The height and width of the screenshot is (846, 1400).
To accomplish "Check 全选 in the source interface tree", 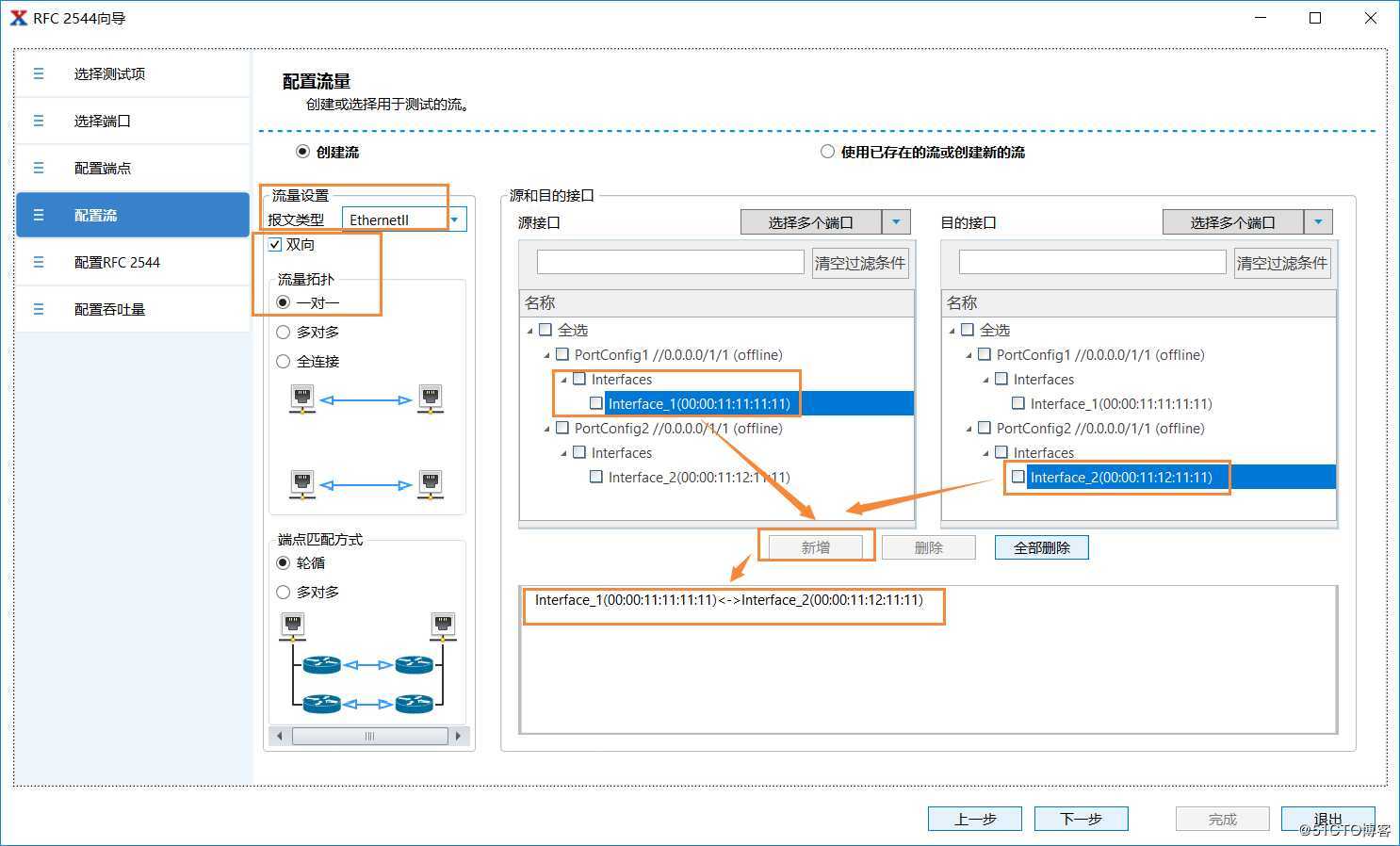I will tap(545, 330).
